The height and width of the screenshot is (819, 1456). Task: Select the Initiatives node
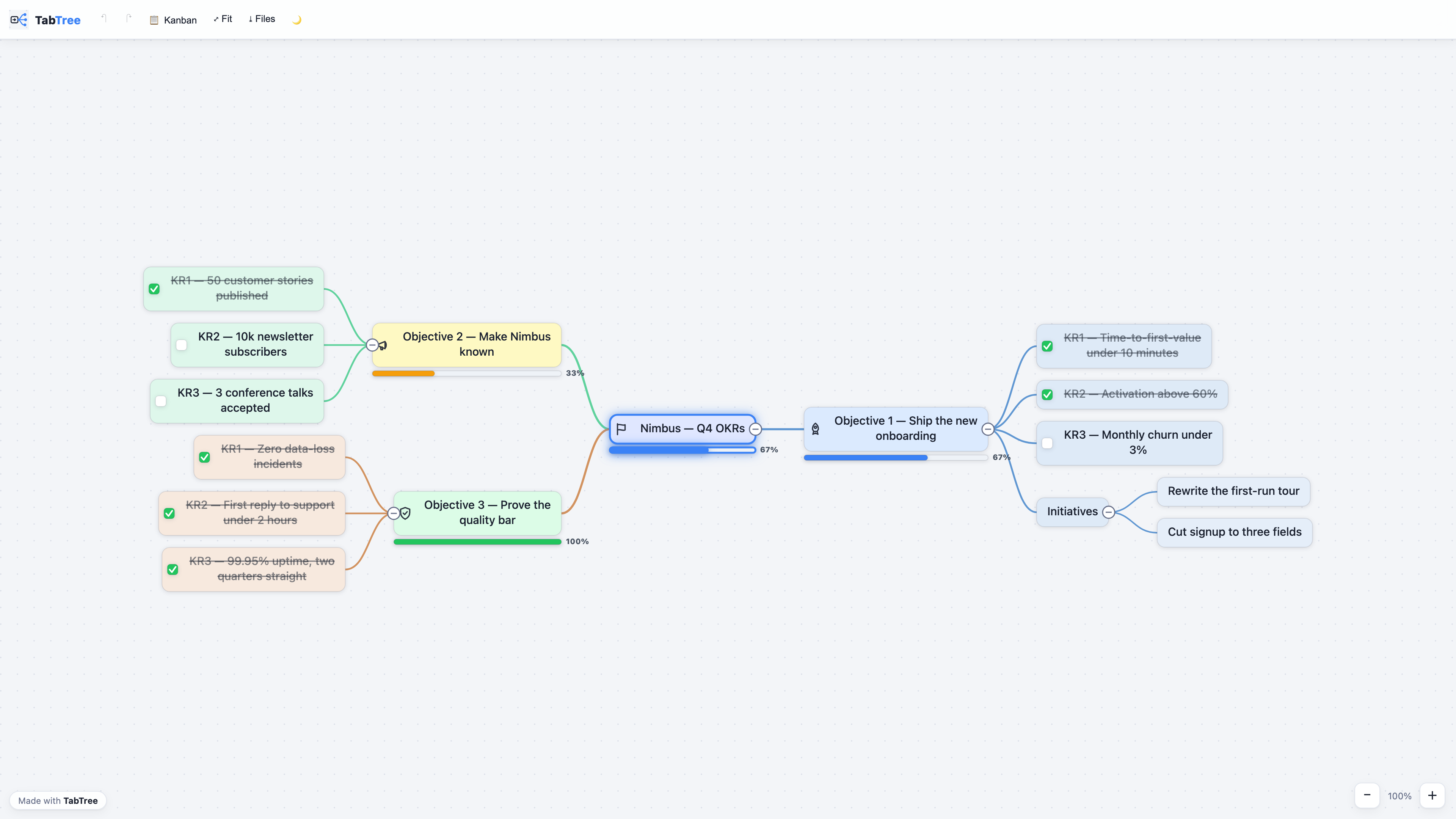click(x=1072, y=511)
